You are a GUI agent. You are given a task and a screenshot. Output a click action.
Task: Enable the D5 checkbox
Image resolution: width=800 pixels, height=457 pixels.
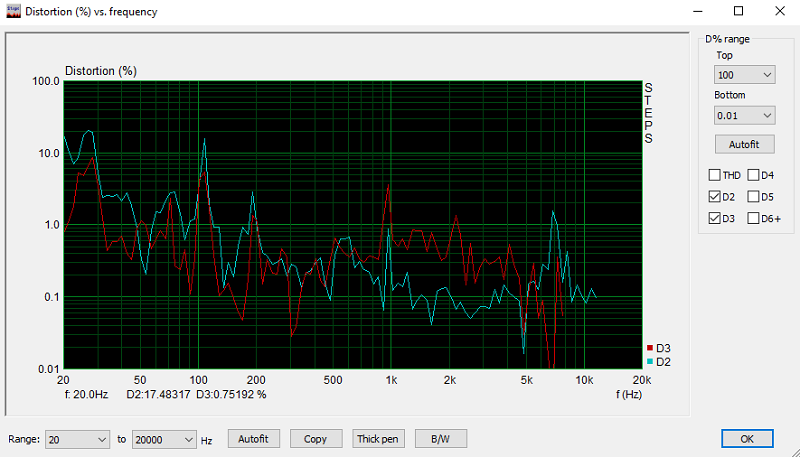click(x=753, y=197)
